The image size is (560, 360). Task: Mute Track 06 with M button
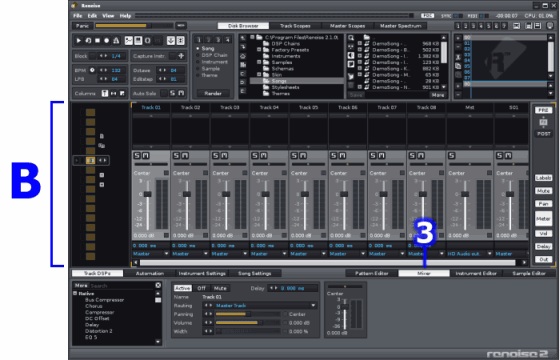pos(342,156)
